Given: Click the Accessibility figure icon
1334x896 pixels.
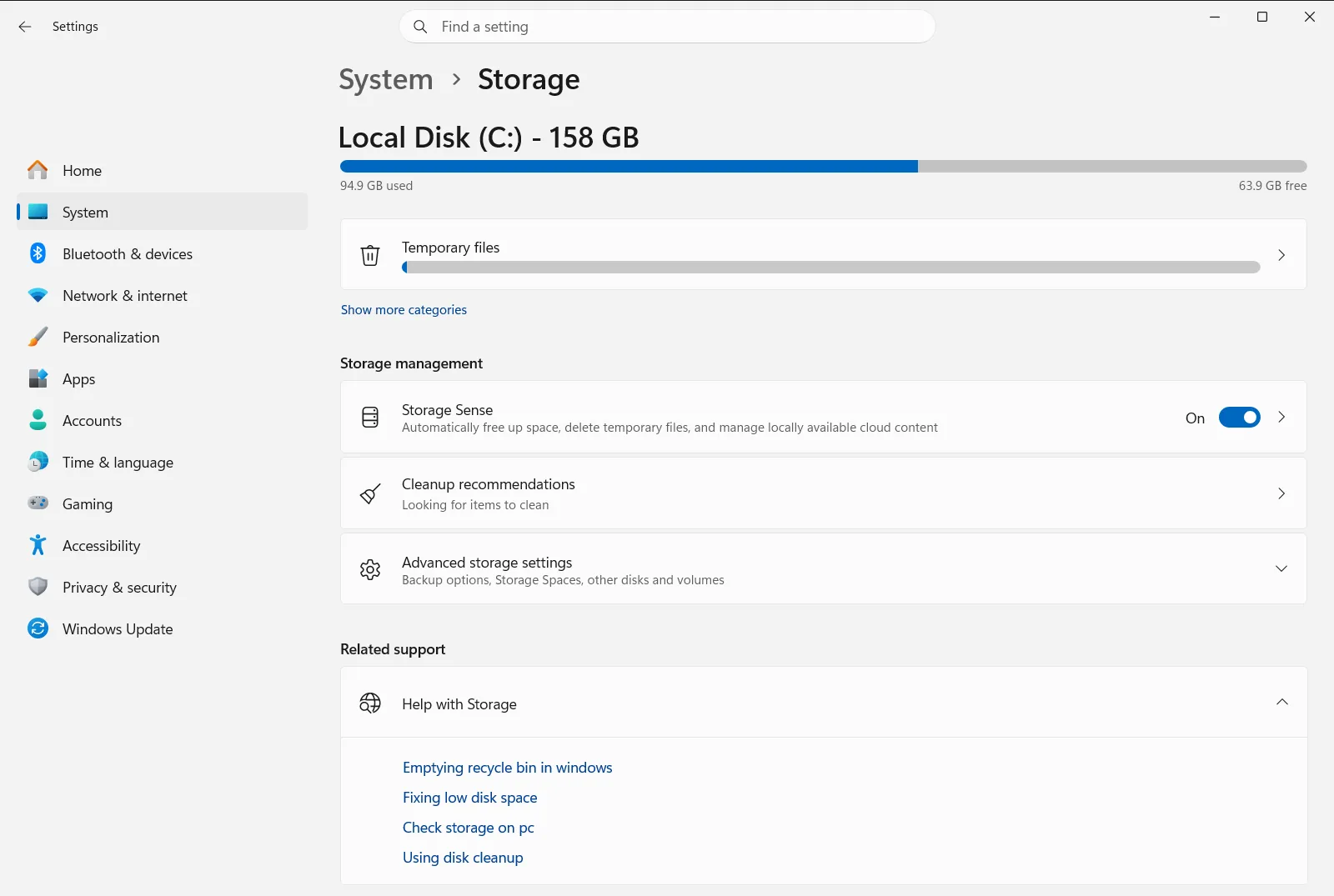Looking at the screenshot, I should pos(38,545).
